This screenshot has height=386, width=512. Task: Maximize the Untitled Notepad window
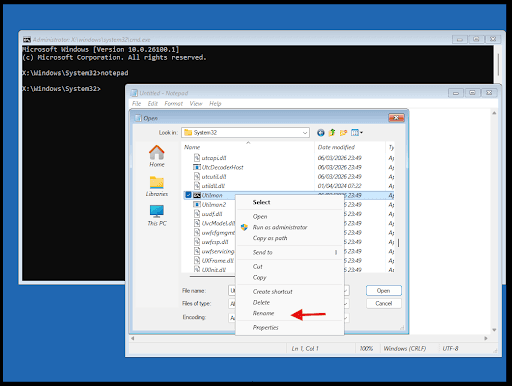[x=472, y=93]
